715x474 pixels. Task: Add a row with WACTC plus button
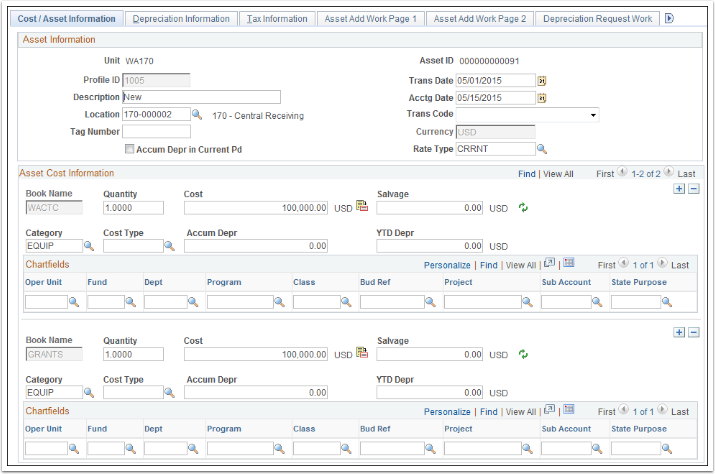pos(679,189)
